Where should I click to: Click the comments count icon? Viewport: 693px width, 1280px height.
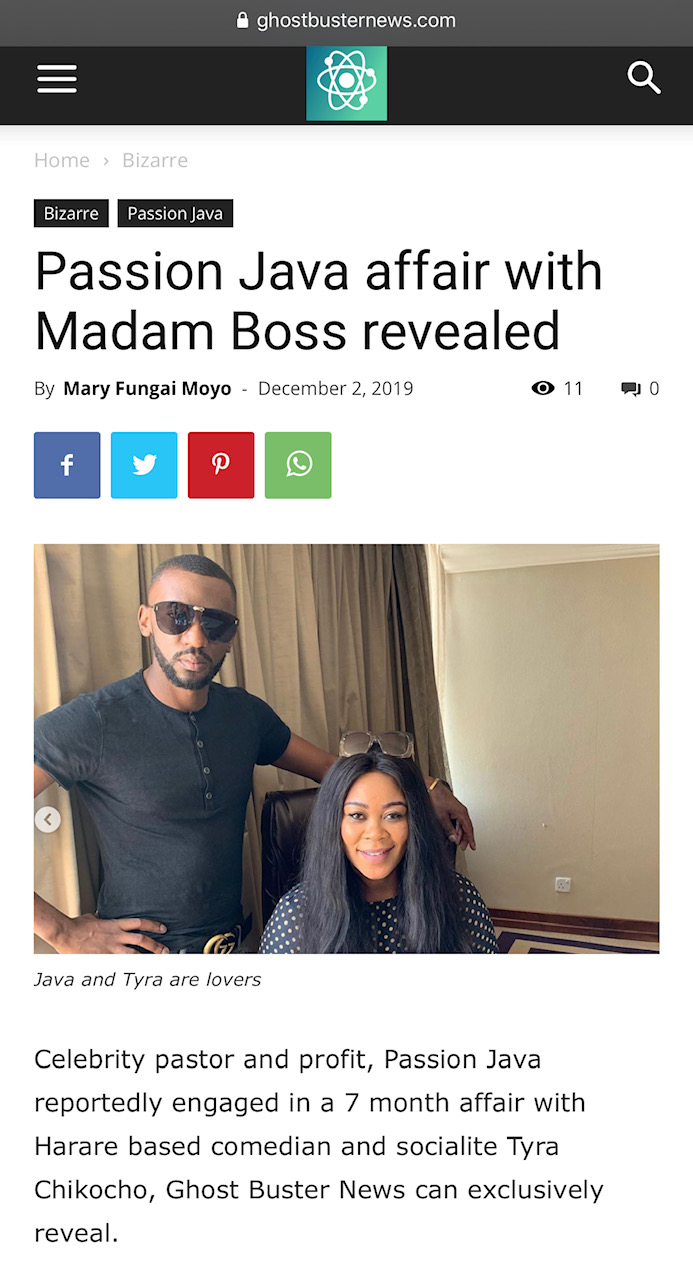[x=631, y=389]
